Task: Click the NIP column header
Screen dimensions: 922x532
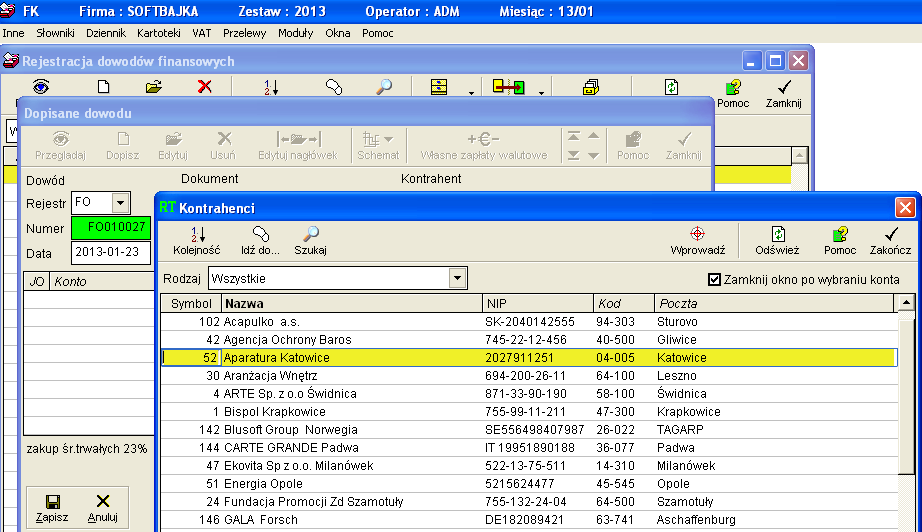Action: (537, 303)
